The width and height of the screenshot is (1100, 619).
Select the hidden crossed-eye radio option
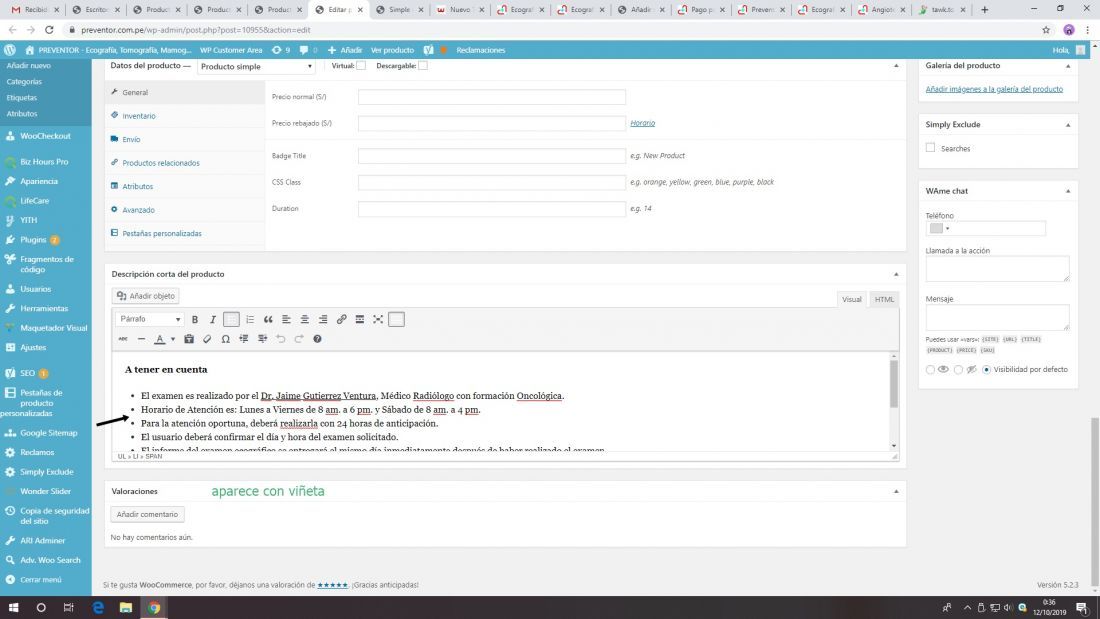pyautogui.click(x=958, y=369)
